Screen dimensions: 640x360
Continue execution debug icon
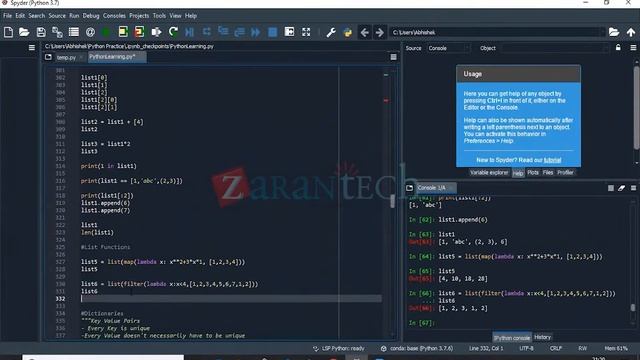(x=256, y=32)
